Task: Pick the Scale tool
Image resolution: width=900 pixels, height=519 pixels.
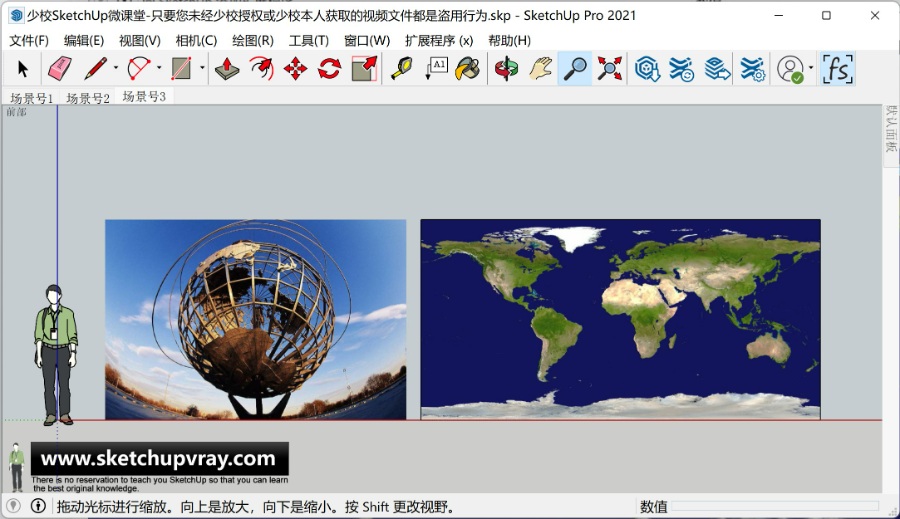Action: pyautogui.click(x=364, y=69)
